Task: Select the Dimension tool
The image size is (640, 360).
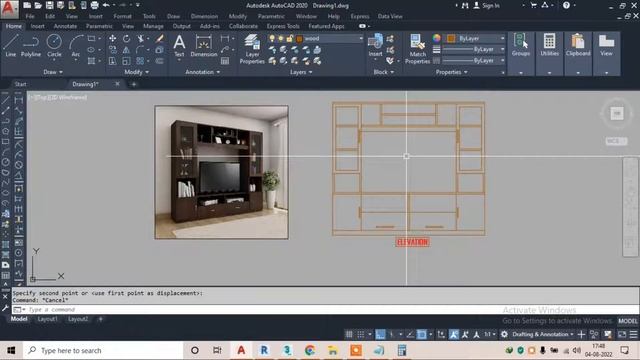Action: 204,45
